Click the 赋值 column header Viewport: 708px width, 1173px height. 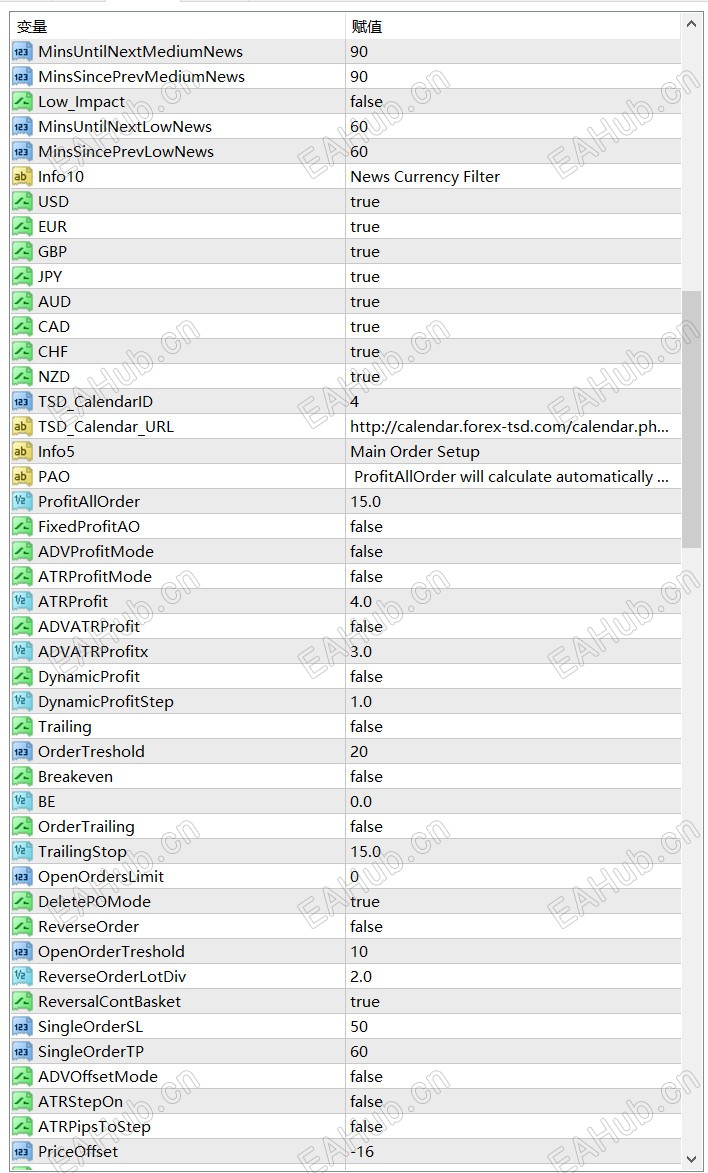(x=366, y=26)
